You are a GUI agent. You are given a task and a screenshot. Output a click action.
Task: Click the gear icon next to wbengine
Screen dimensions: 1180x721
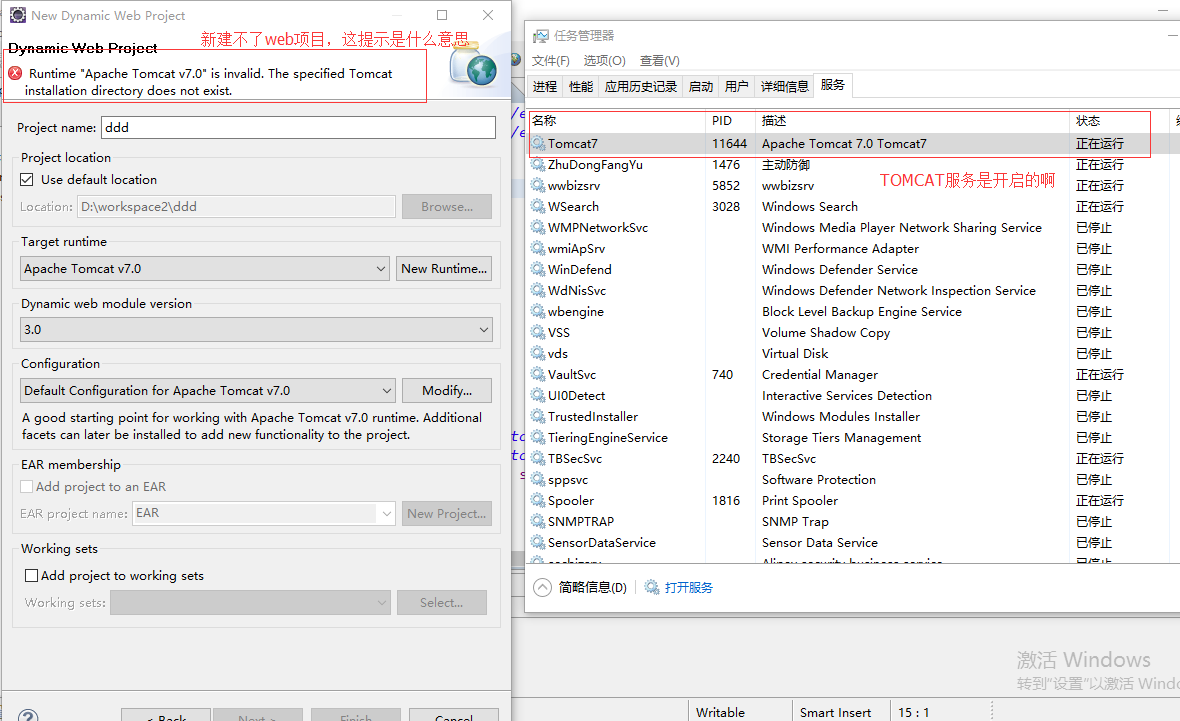coord(538,312)
